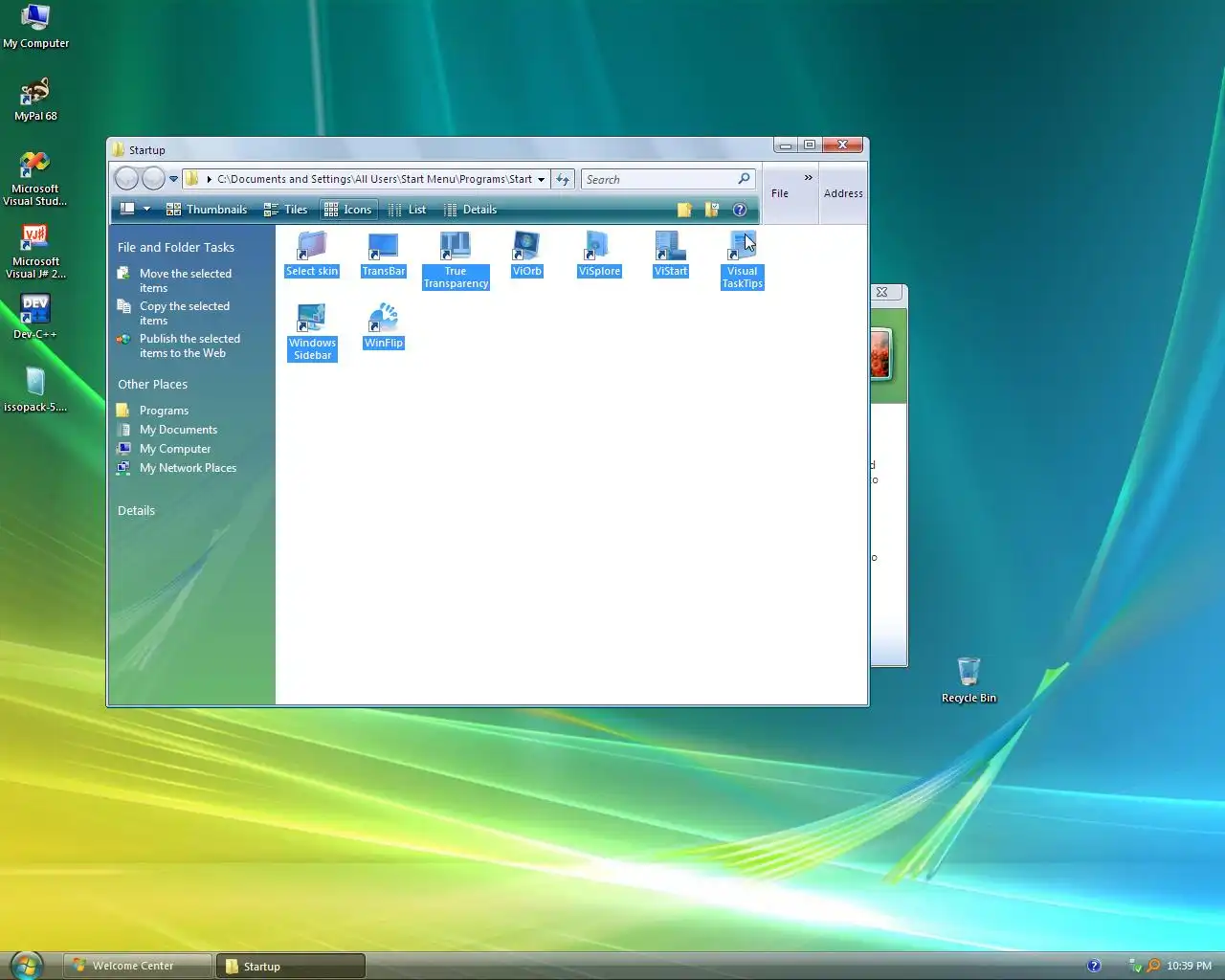
Task: Click Publish the selected items to the Web
Action: pos(189,345)
